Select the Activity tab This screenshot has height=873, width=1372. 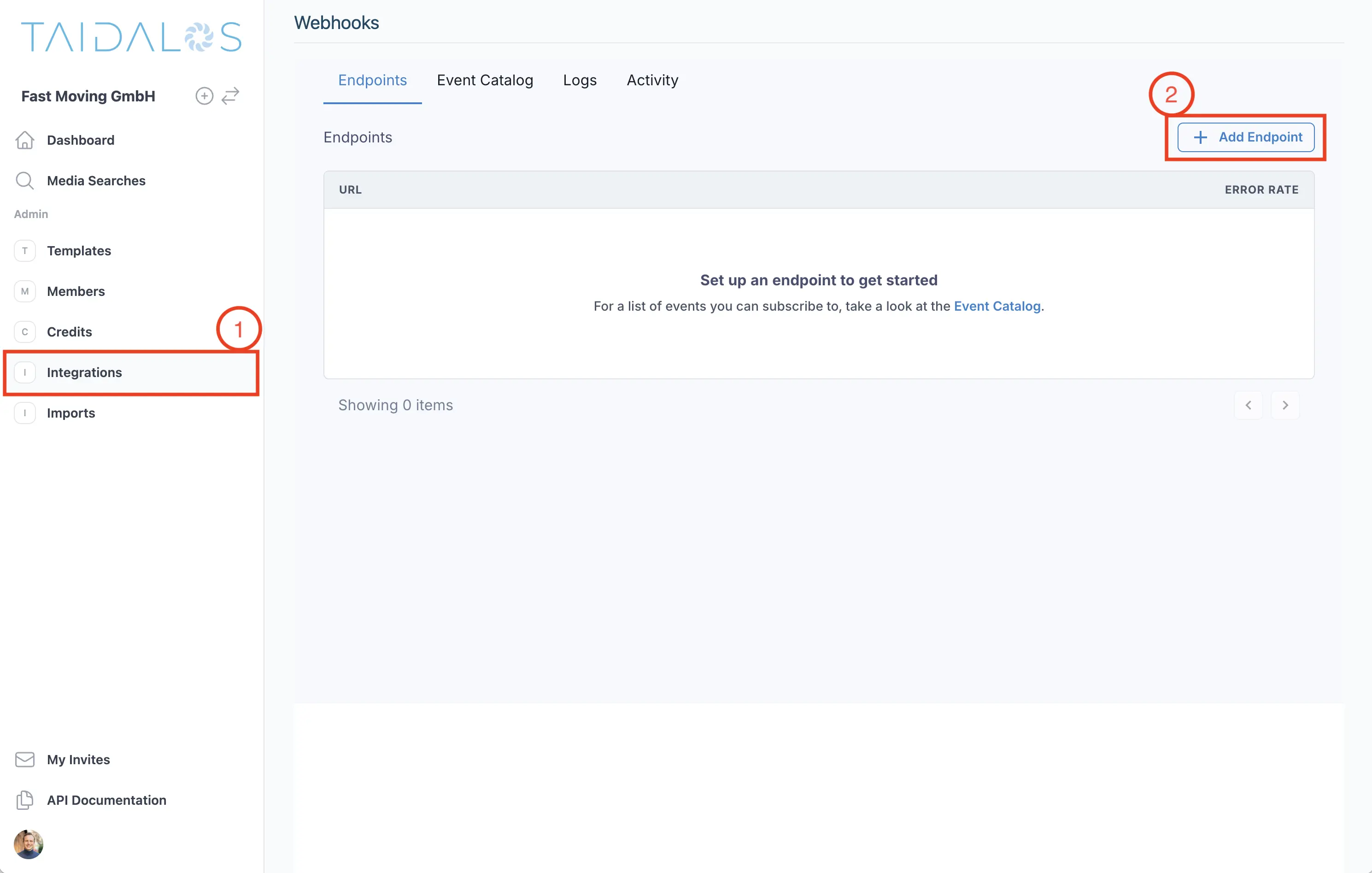[652, 80]
